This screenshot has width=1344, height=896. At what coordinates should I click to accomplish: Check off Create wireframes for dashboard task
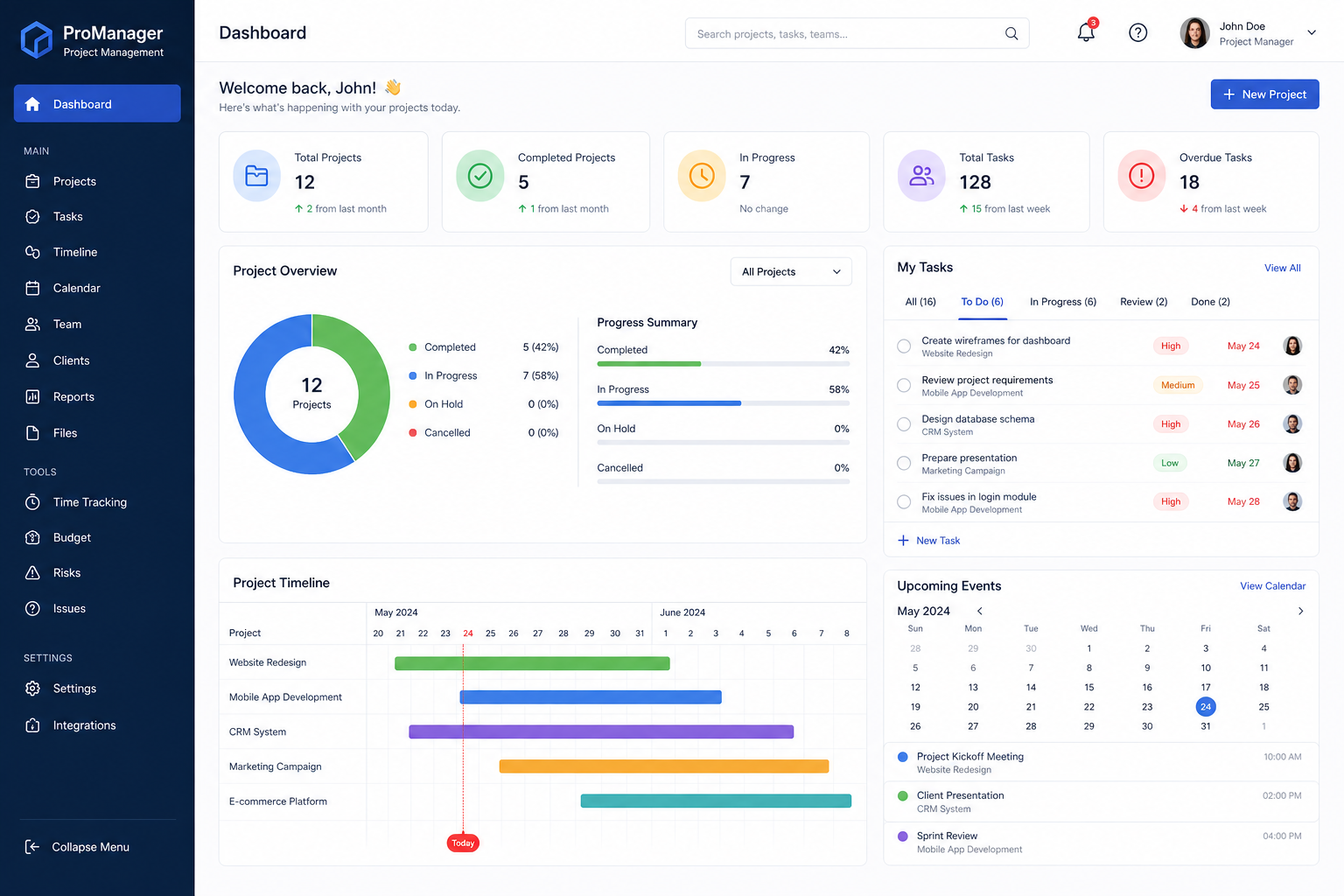click(904, 346)
